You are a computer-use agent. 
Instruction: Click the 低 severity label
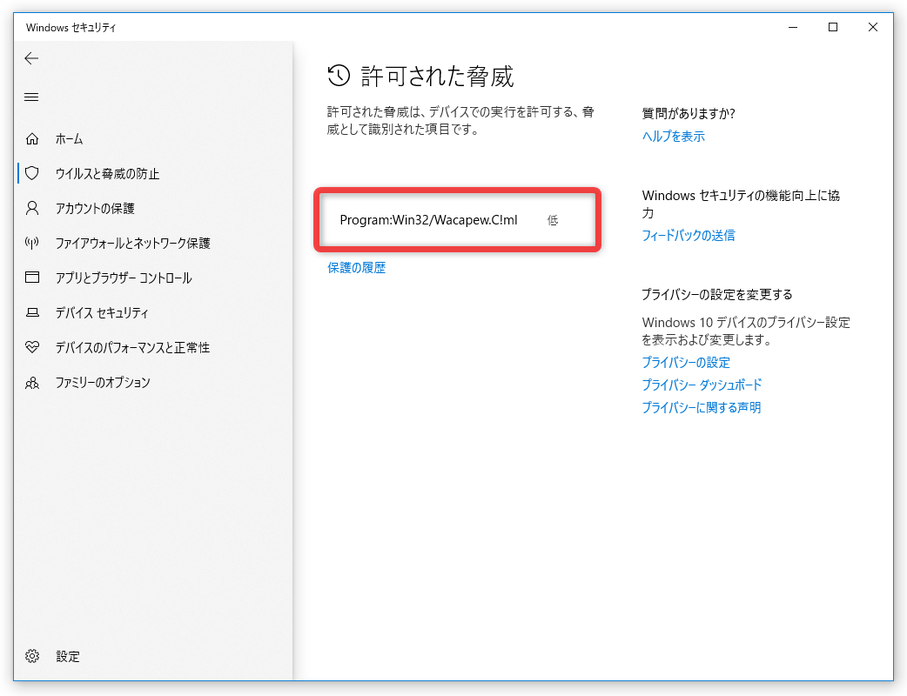552,220
